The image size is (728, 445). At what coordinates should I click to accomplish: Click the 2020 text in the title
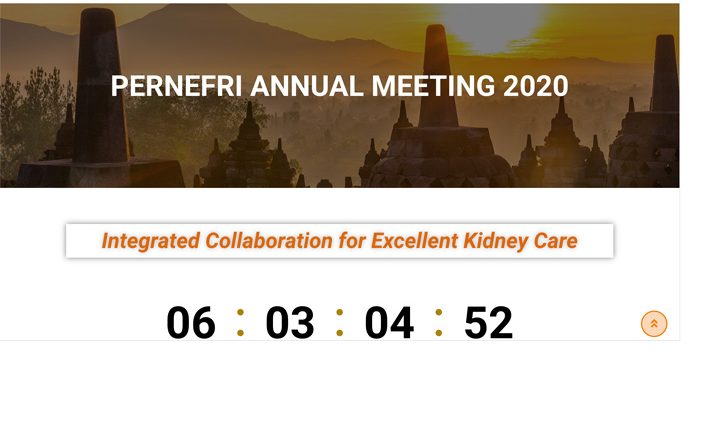pyautogui.click(x=536, y=86)
